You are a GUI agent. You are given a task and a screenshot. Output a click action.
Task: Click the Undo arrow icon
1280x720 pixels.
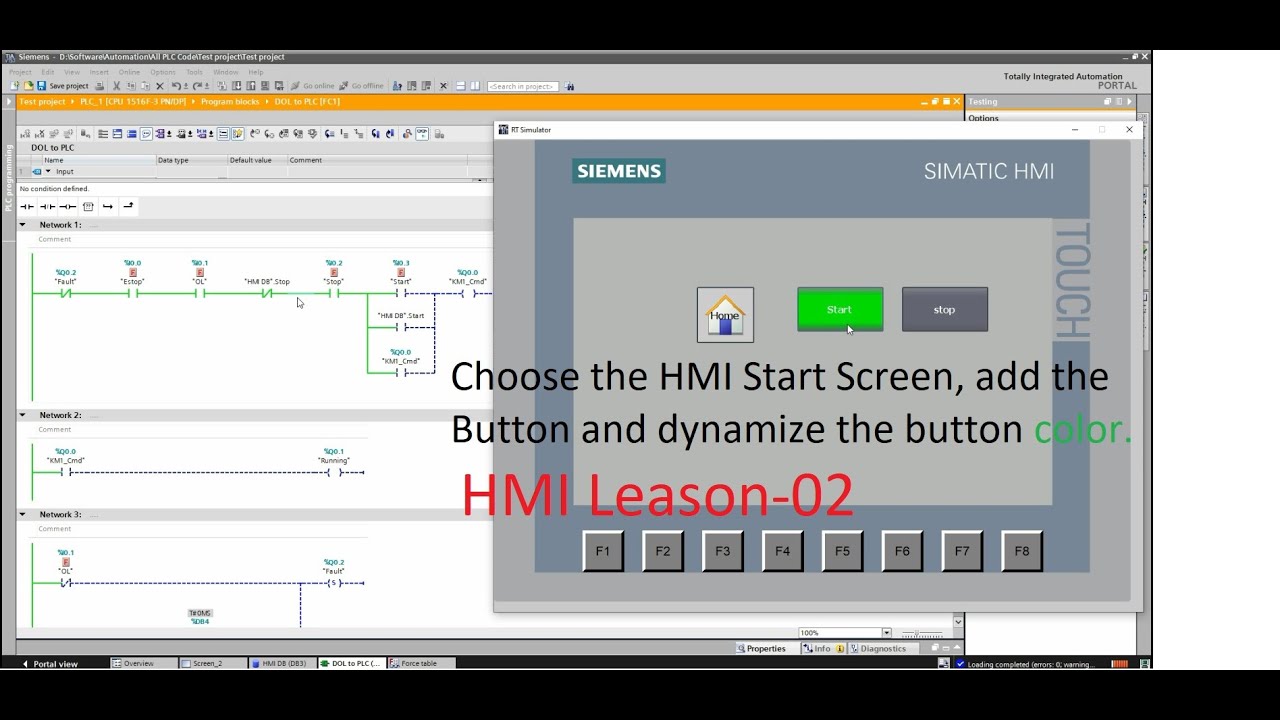[175, 86]
